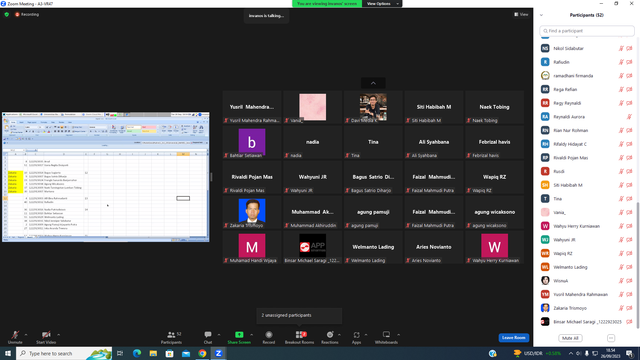Screen dimensions: 640x360
Task: Click the Start Video camera icon
Action: (46, 335)
